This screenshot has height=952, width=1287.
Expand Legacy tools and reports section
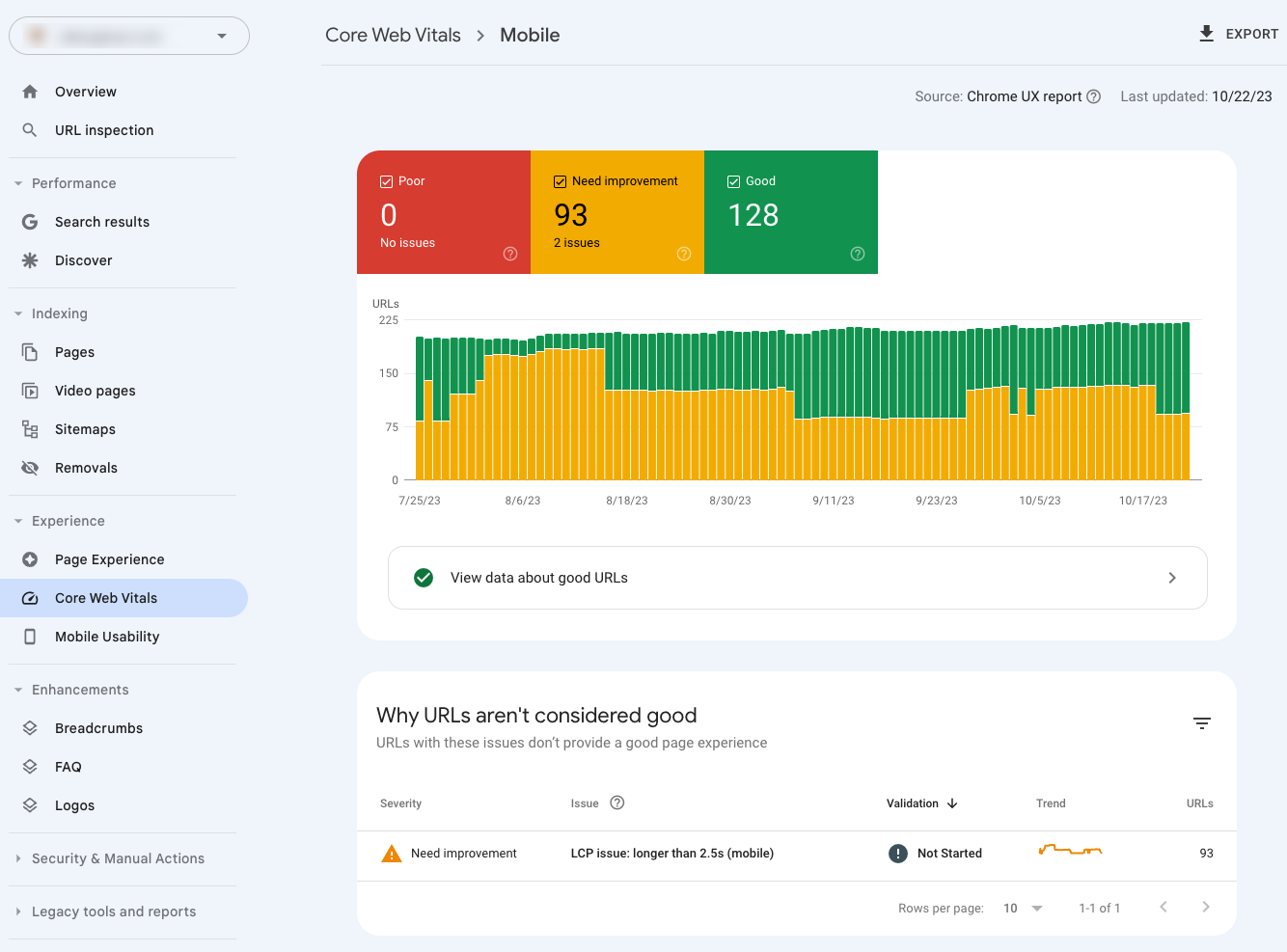point(18,911)
